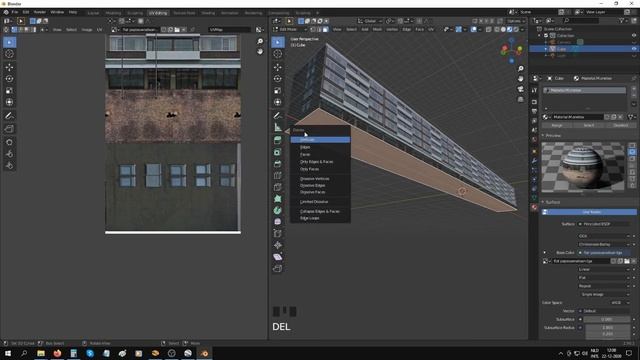Open the Global transform orientation dropdown
640x360 pixels.
point(370,21)
